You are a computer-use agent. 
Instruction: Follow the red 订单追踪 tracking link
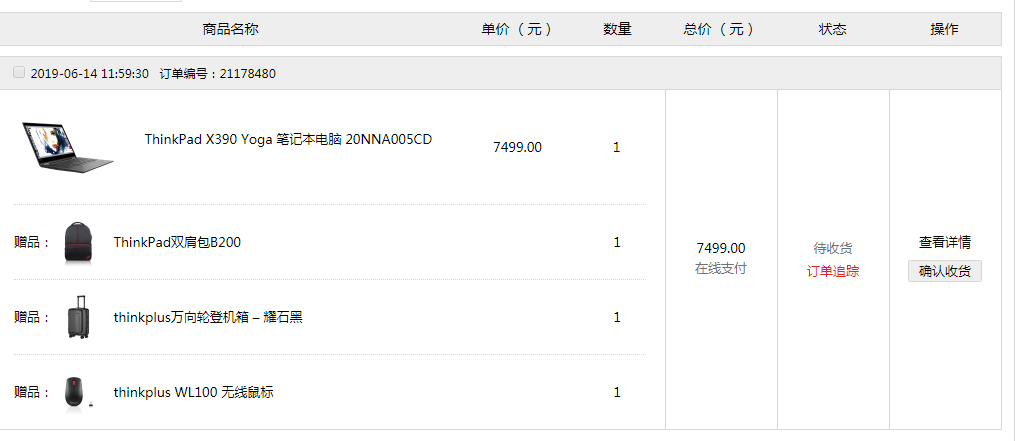833,272
